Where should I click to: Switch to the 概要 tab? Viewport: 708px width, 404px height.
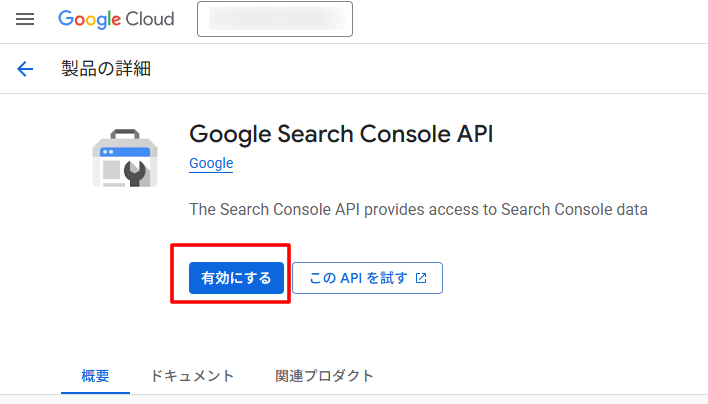pyautogui.click(x=95, y=376)
